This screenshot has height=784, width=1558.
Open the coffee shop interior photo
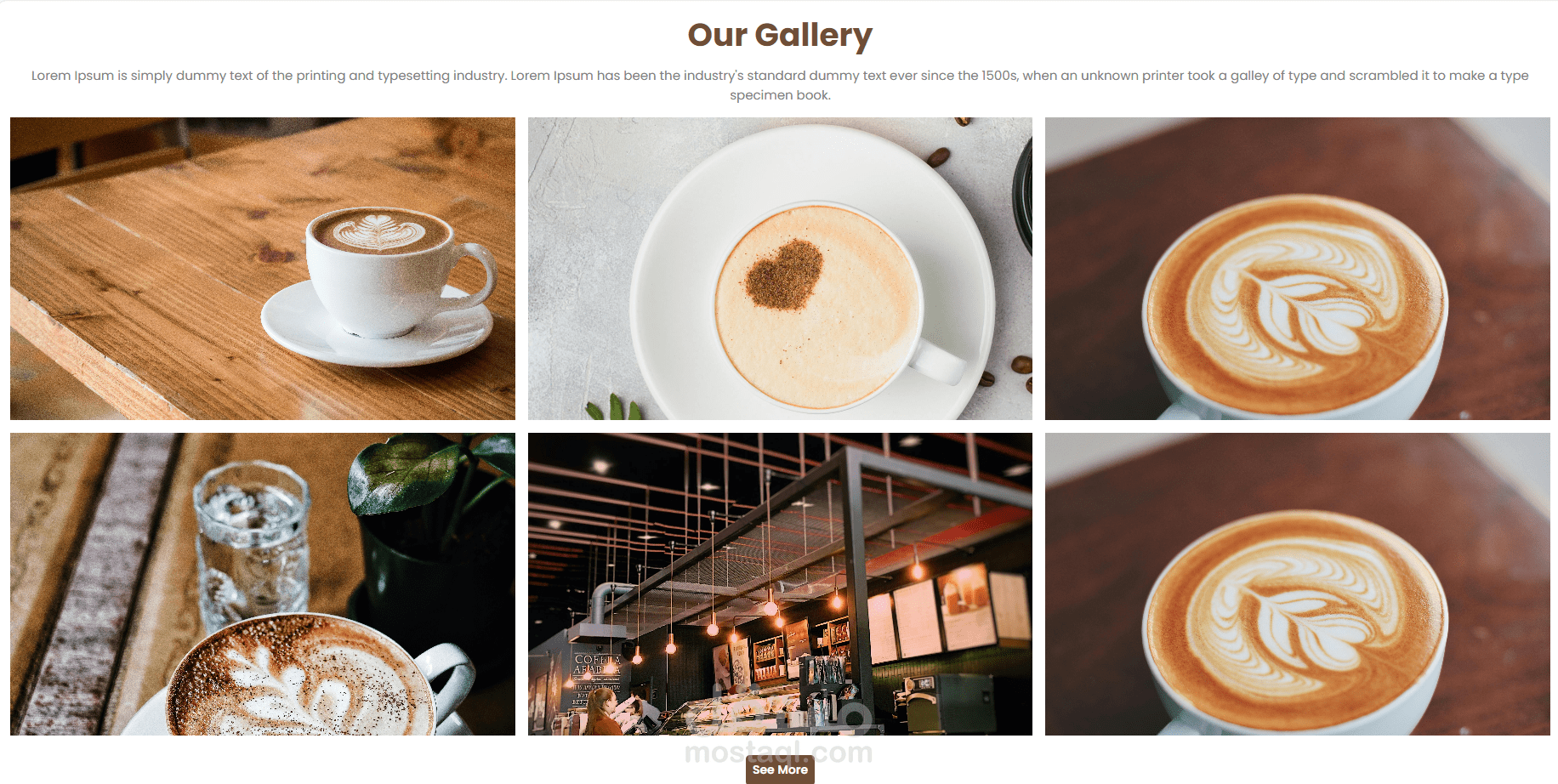(x=780, y=584)
